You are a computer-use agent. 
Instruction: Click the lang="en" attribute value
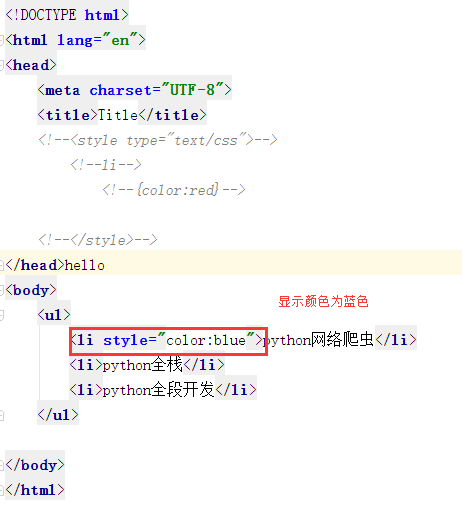click(x=120, y=40)
